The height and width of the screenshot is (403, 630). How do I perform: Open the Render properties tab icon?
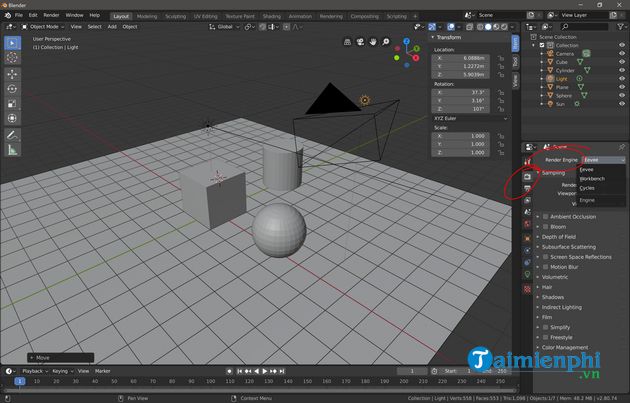pyautogui.click(x=527, y=177)
